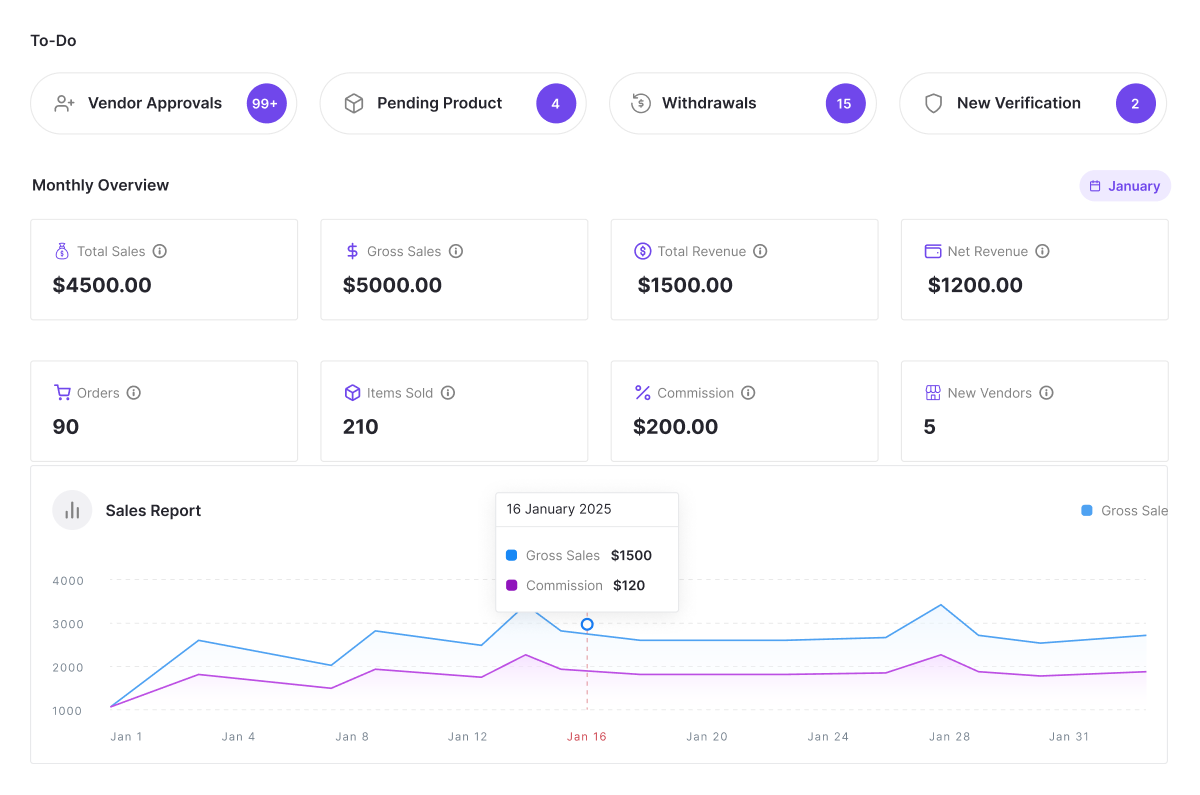Click the highlighted data point on chart
The height and width of the screenshot is (795, 1200).
coord(587,624)
